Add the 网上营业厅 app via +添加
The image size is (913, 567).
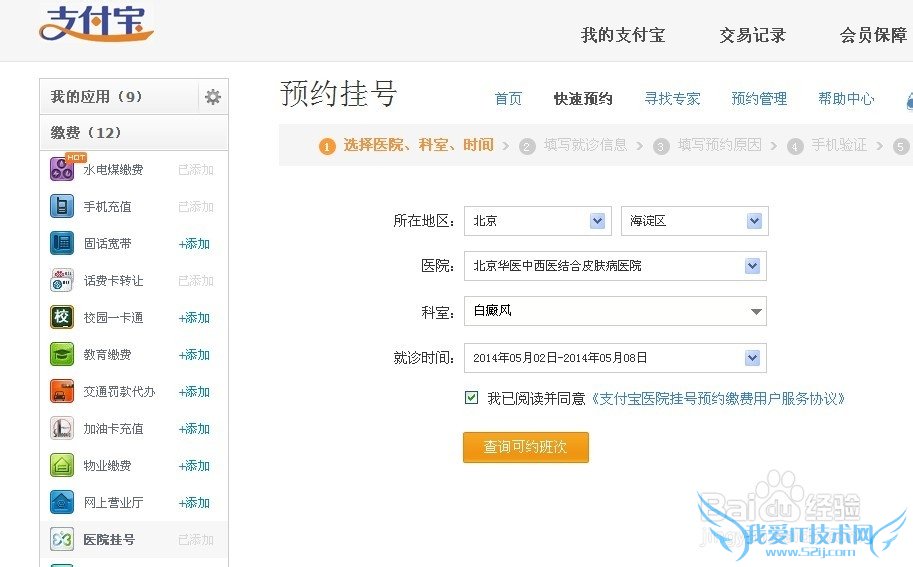point(194,502)
